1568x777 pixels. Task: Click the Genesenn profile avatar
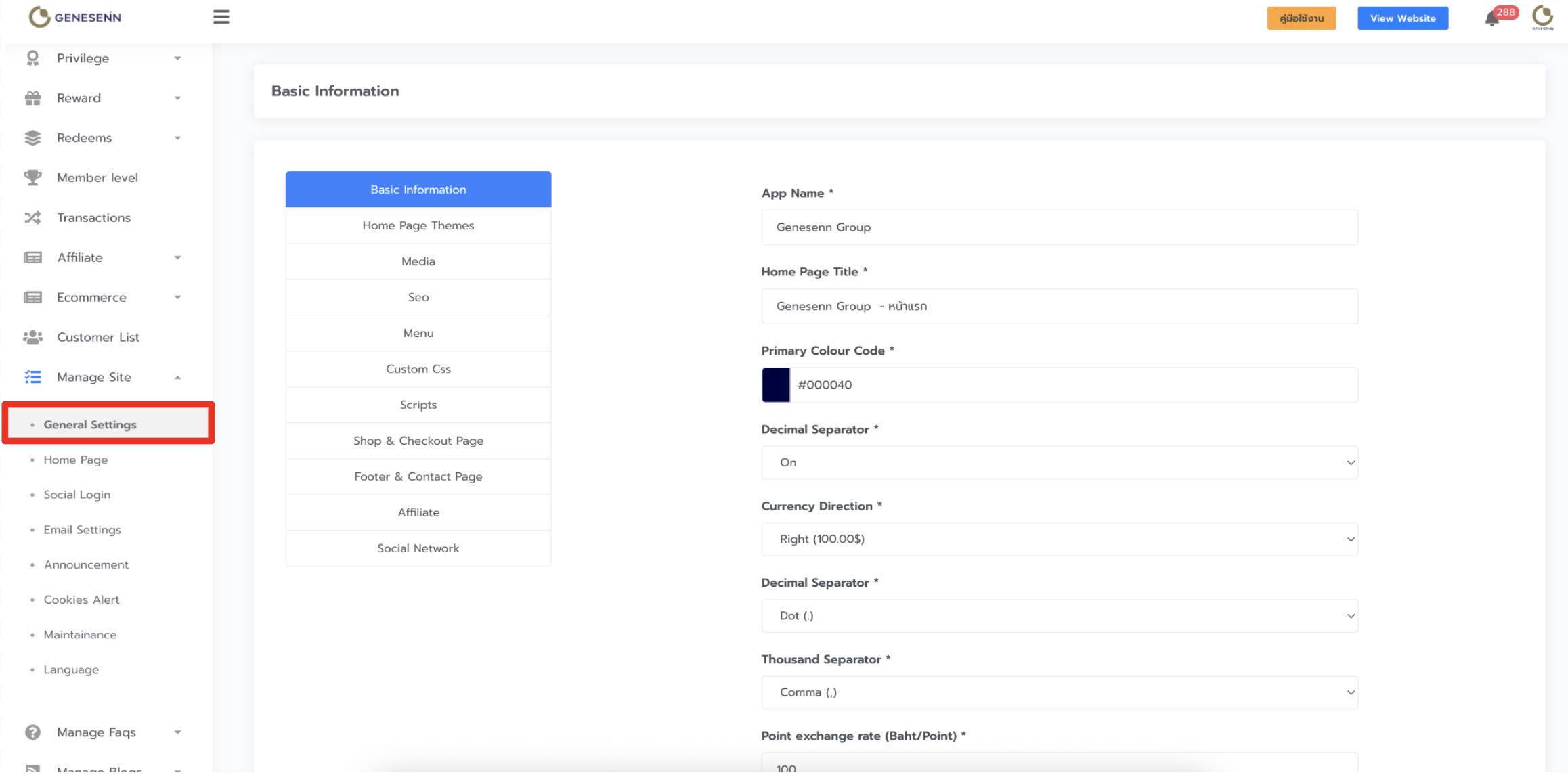pos(1542,17)
